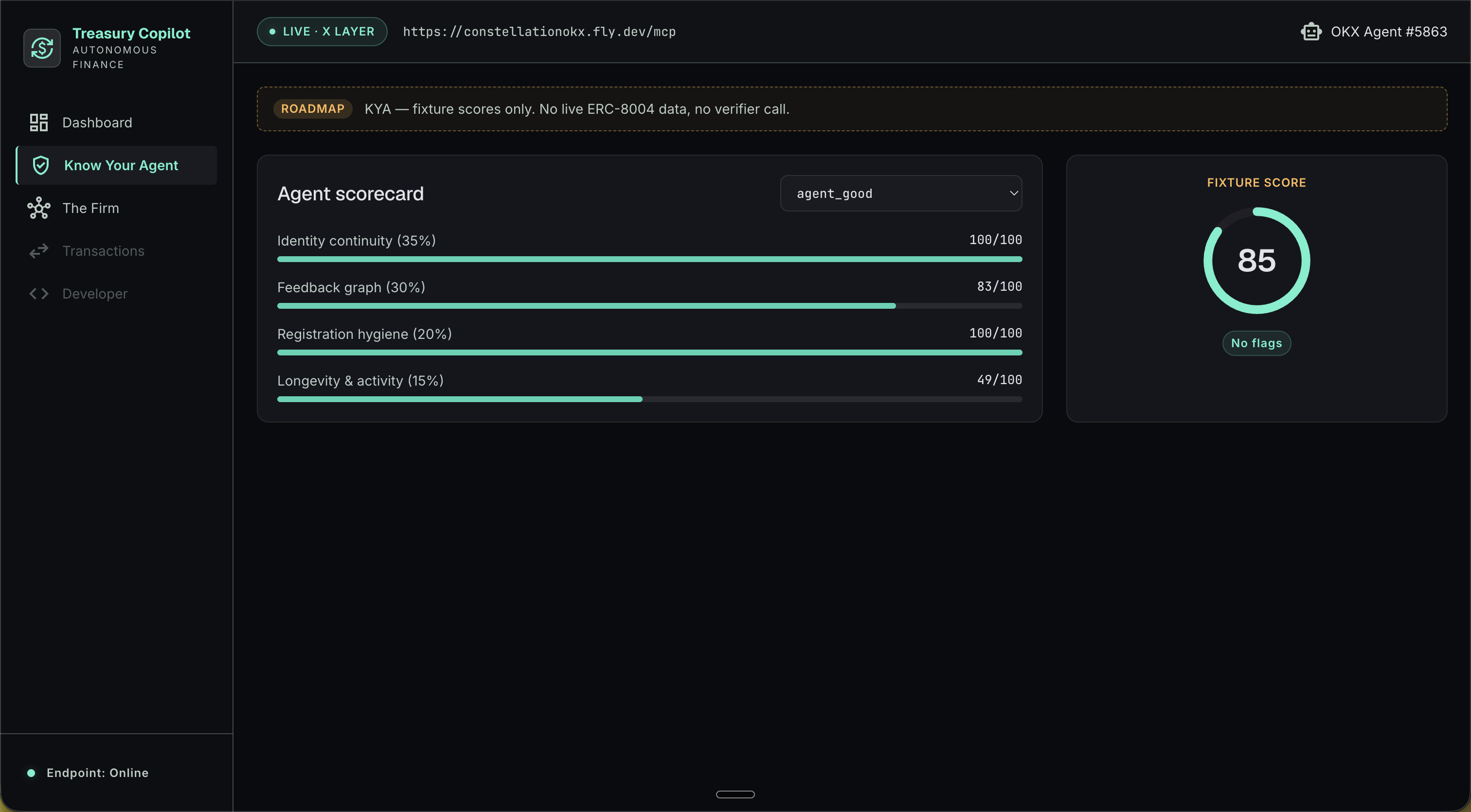Image resolution: width=1471 pixels, height=812 pixels.
Task: Click the No flags pill
Action: (x=1256, y=343)
